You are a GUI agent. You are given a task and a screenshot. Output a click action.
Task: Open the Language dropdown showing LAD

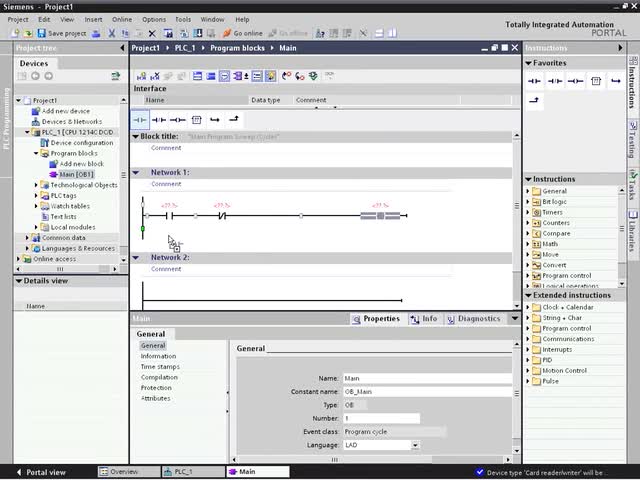(x=415, y=445)
